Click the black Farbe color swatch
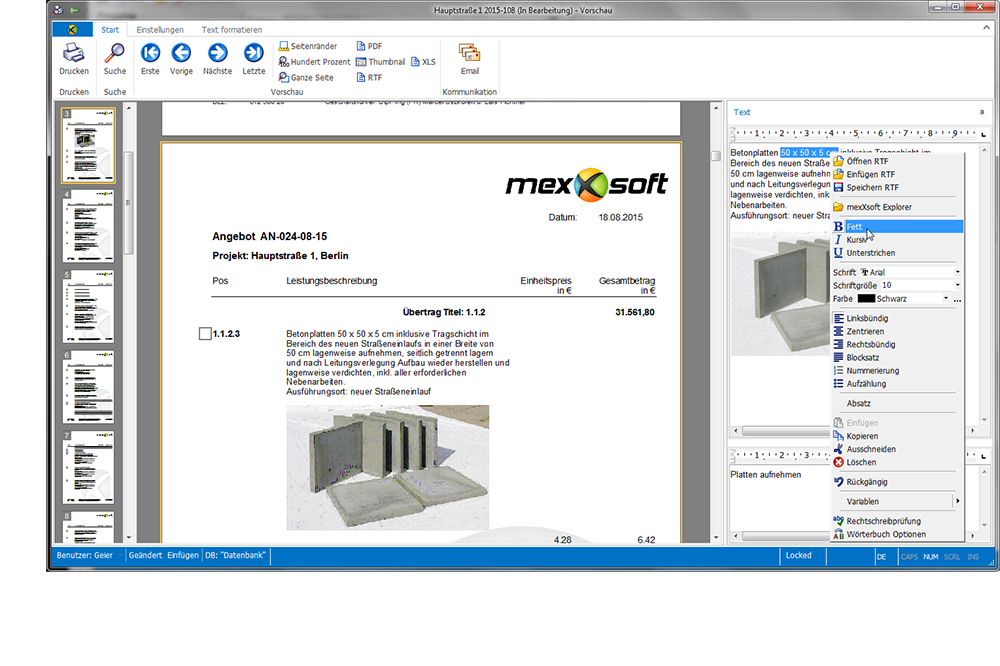Viewport: 1000px width, 666px height. click(866, 298)
